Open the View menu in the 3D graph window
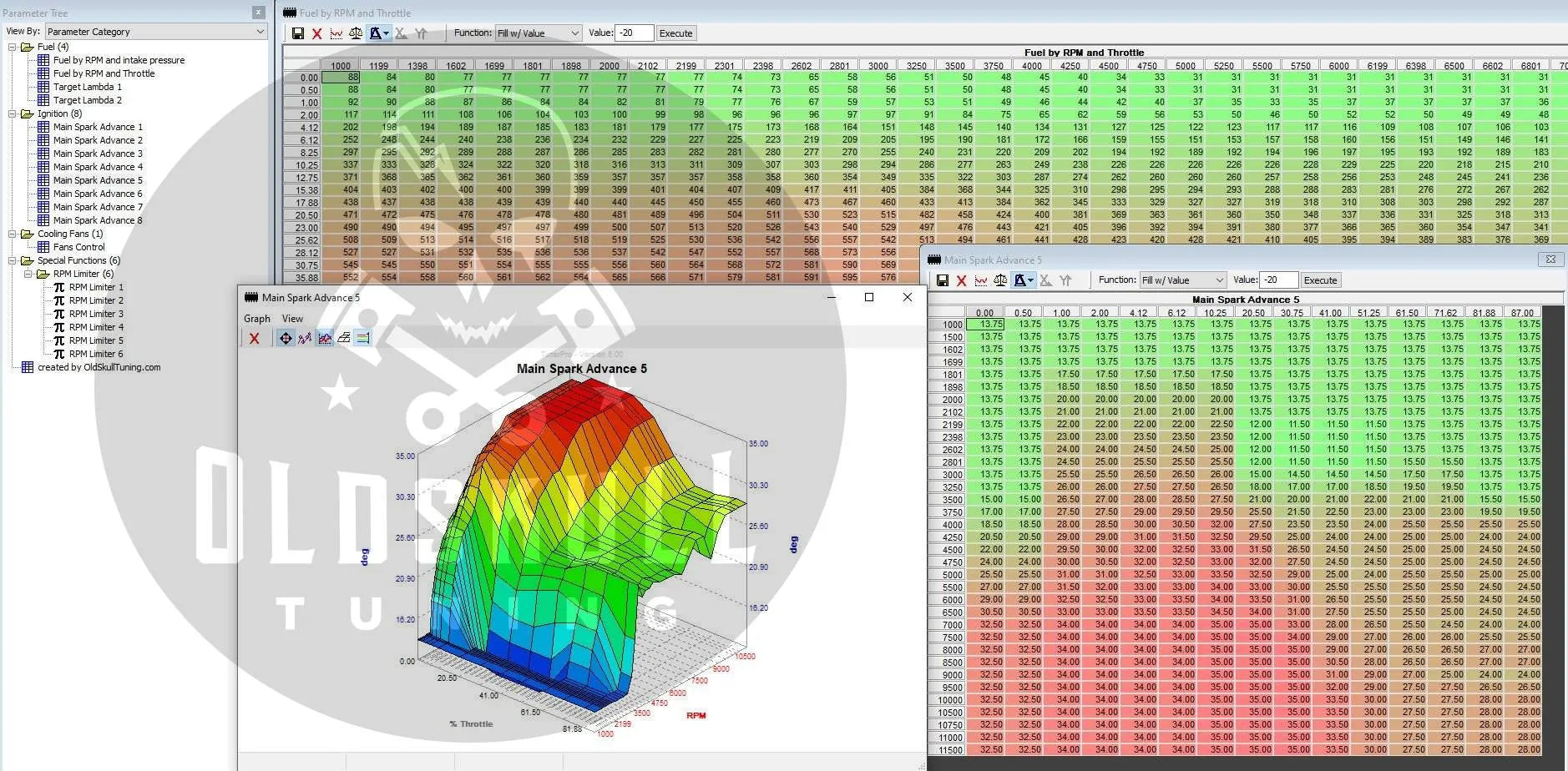Screen dimensions: 1568x771 (x=292, y=319)
